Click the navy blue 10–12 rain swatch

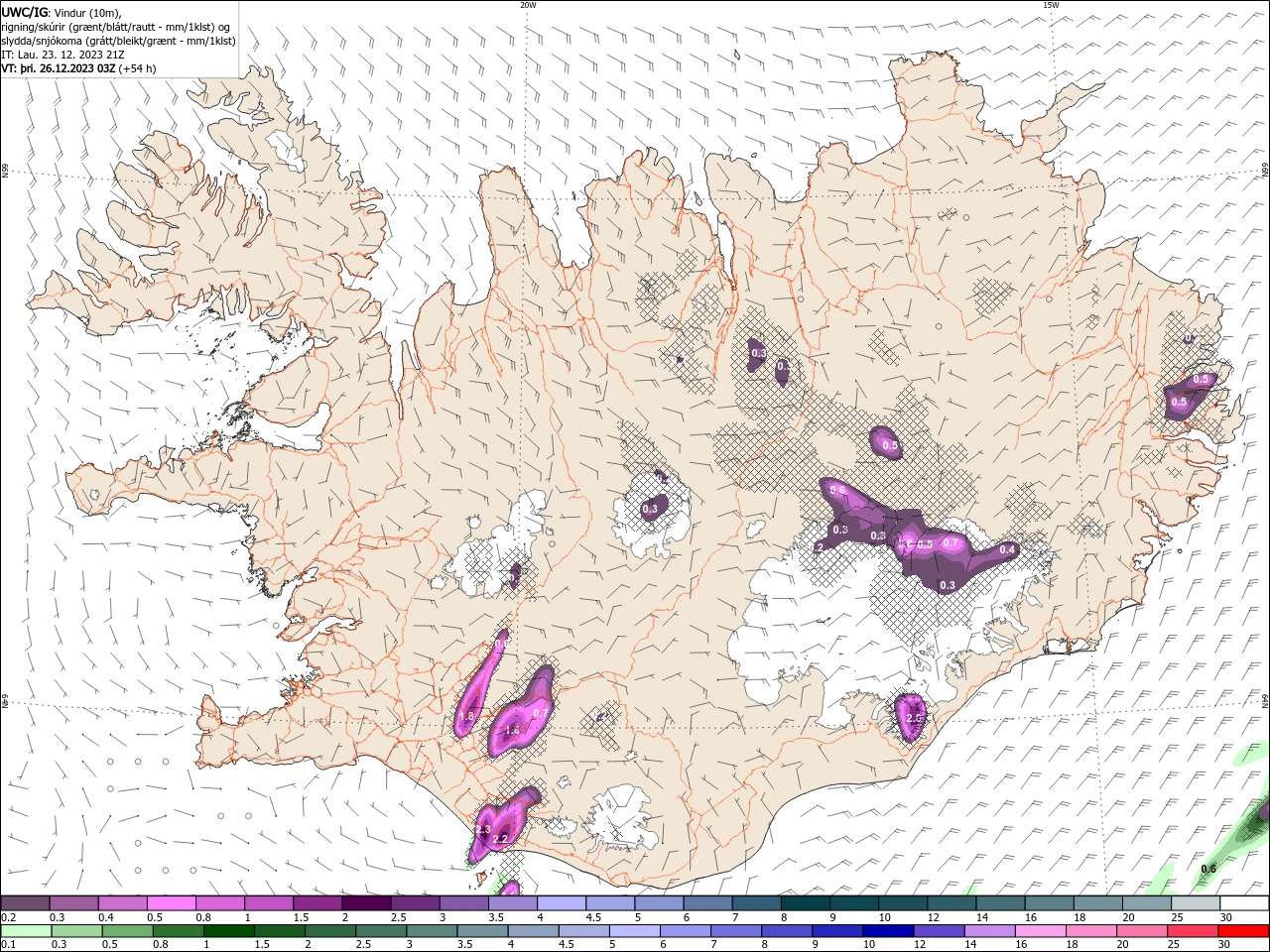pyautogui.click(x=887, y=931)
